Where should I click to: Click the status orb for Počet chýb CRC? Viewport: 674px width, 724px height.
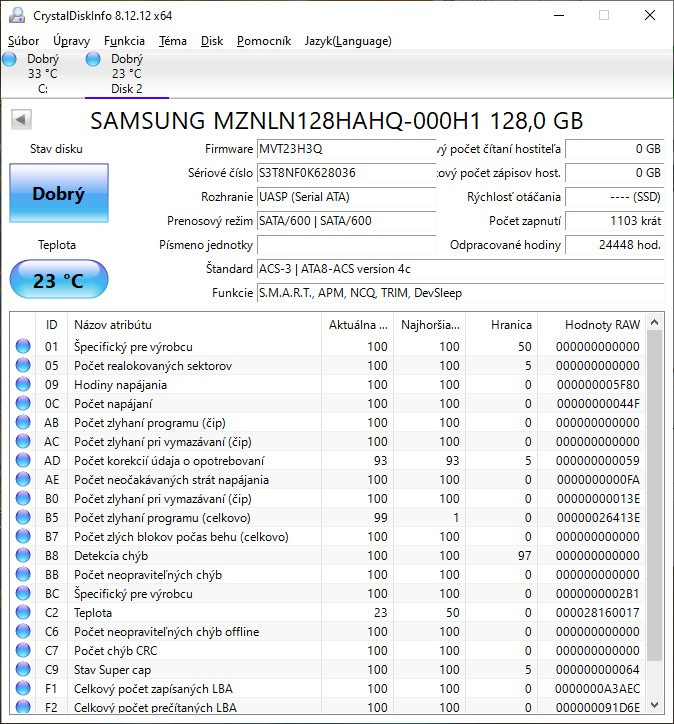pos(23,650)
